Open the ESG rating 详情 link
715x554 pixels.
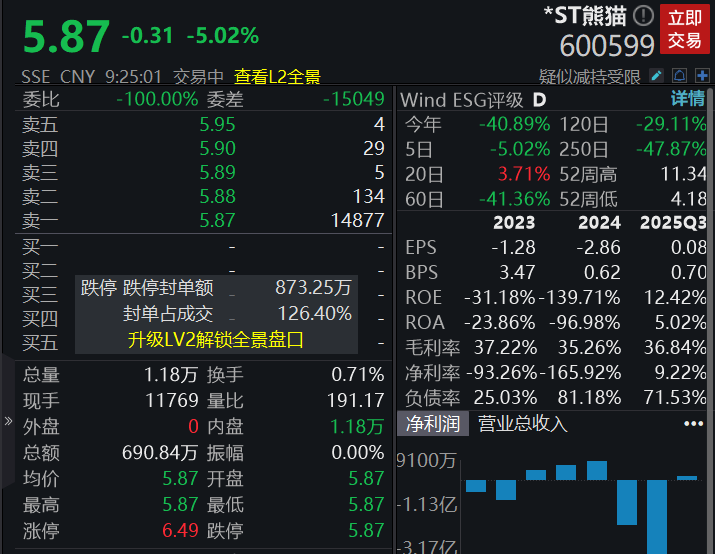687,100
